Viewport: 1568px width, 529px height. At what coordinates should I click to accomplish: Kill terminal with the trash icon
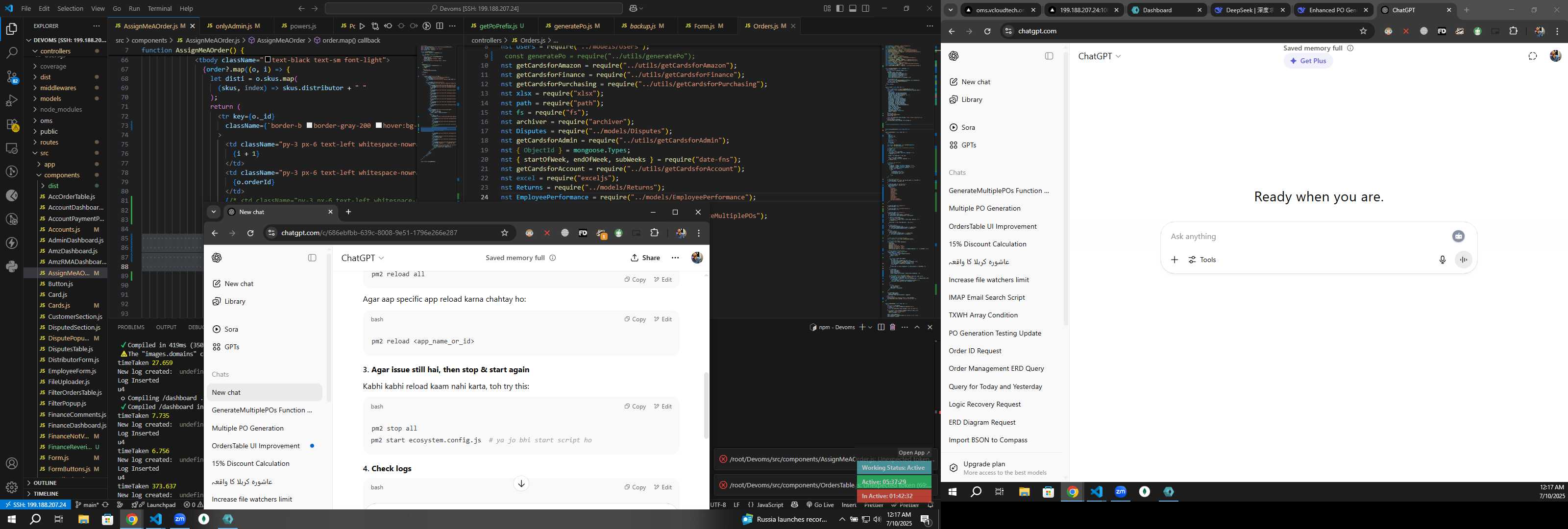(x=892, y=328)
